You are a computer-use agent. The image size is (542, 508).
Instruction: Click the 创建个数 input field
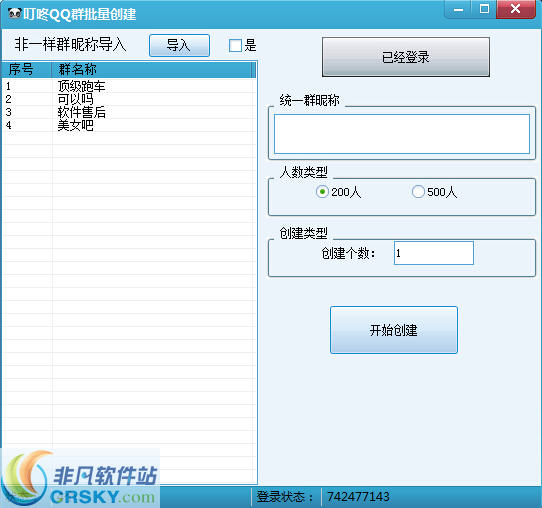433,253
